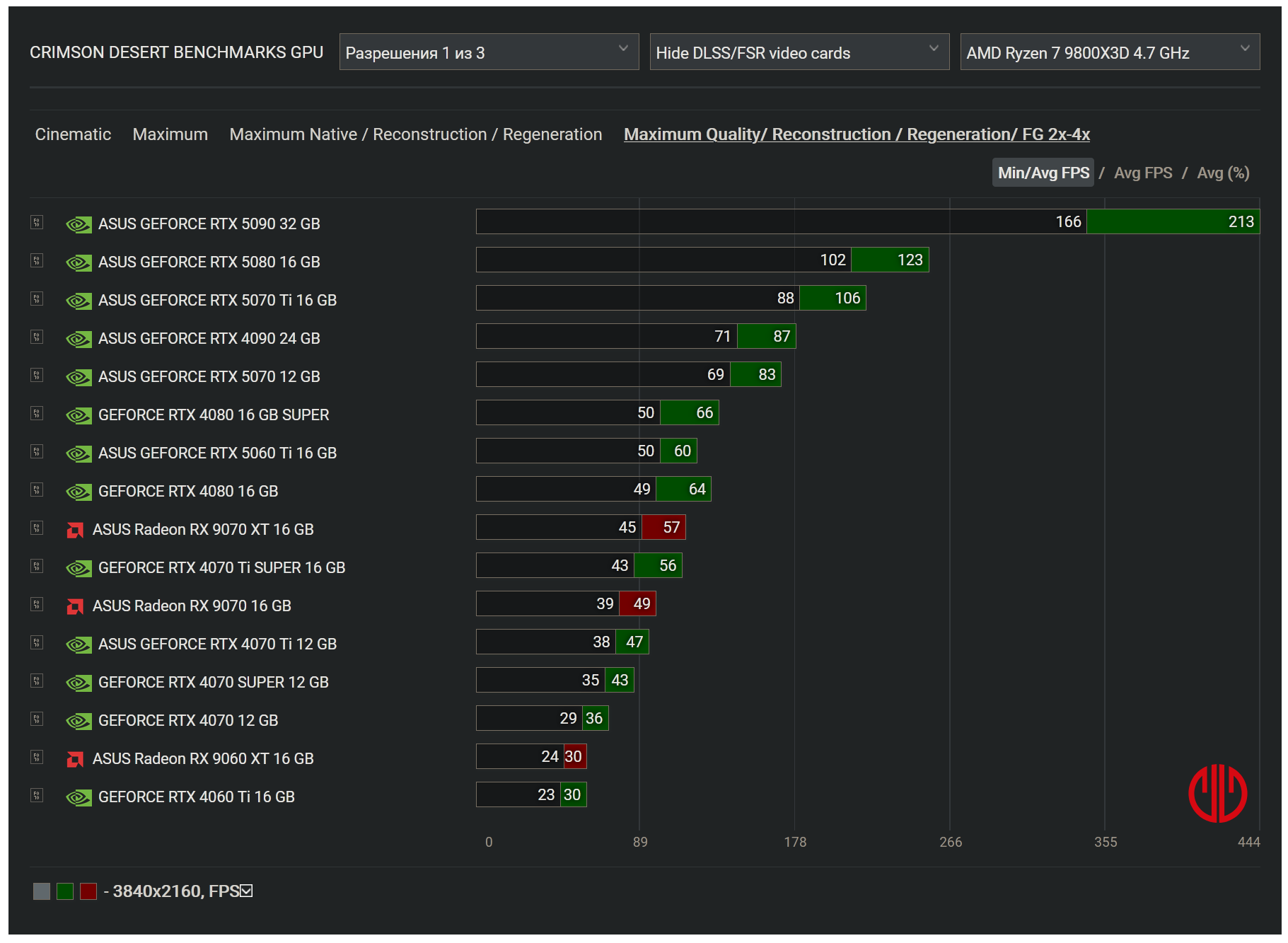Switch to the Cinematic preset tab
Image resolution: width=1288 pixels, height=943 pixels.
point(73,134)
